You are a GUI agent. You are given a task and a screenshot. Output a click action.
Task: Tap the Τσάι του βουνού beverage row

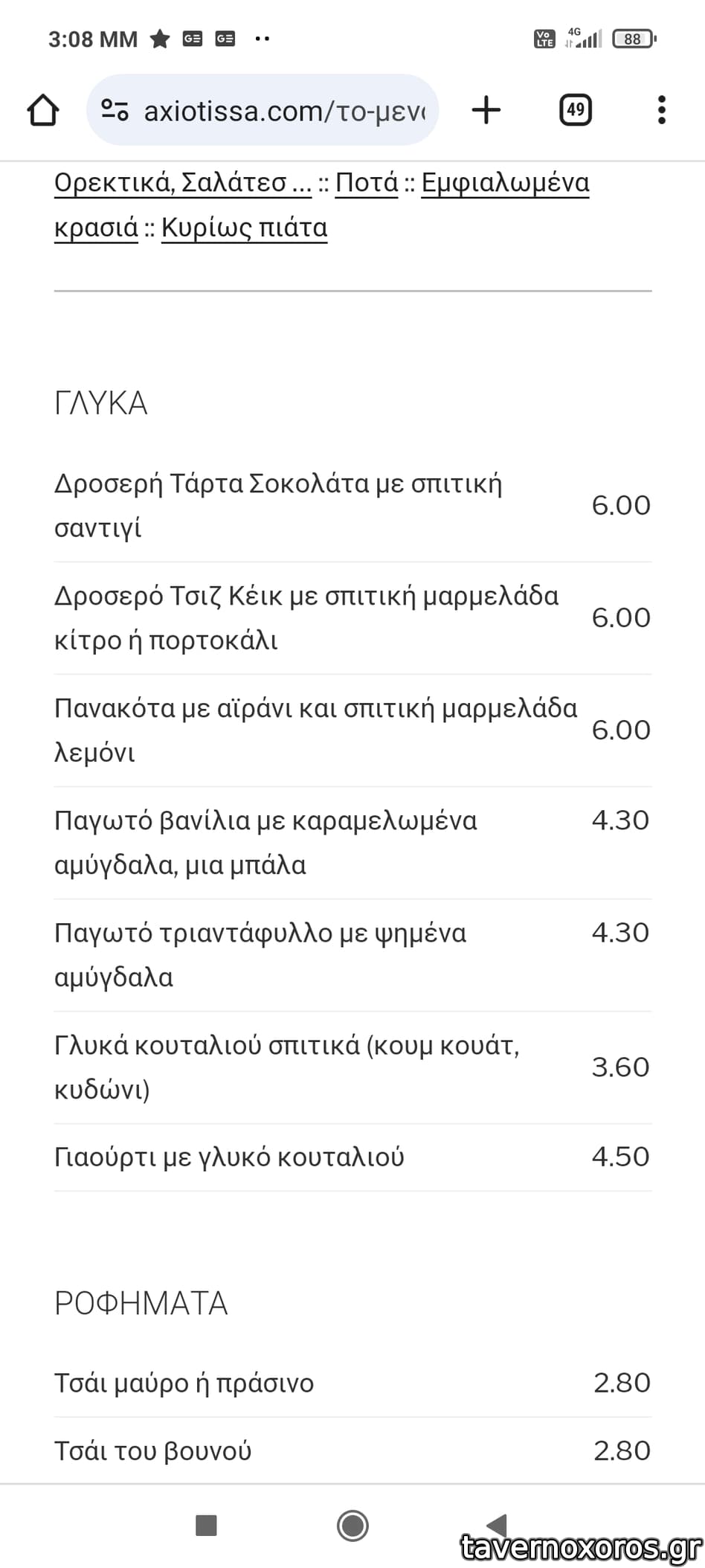tap(153, 1450)
